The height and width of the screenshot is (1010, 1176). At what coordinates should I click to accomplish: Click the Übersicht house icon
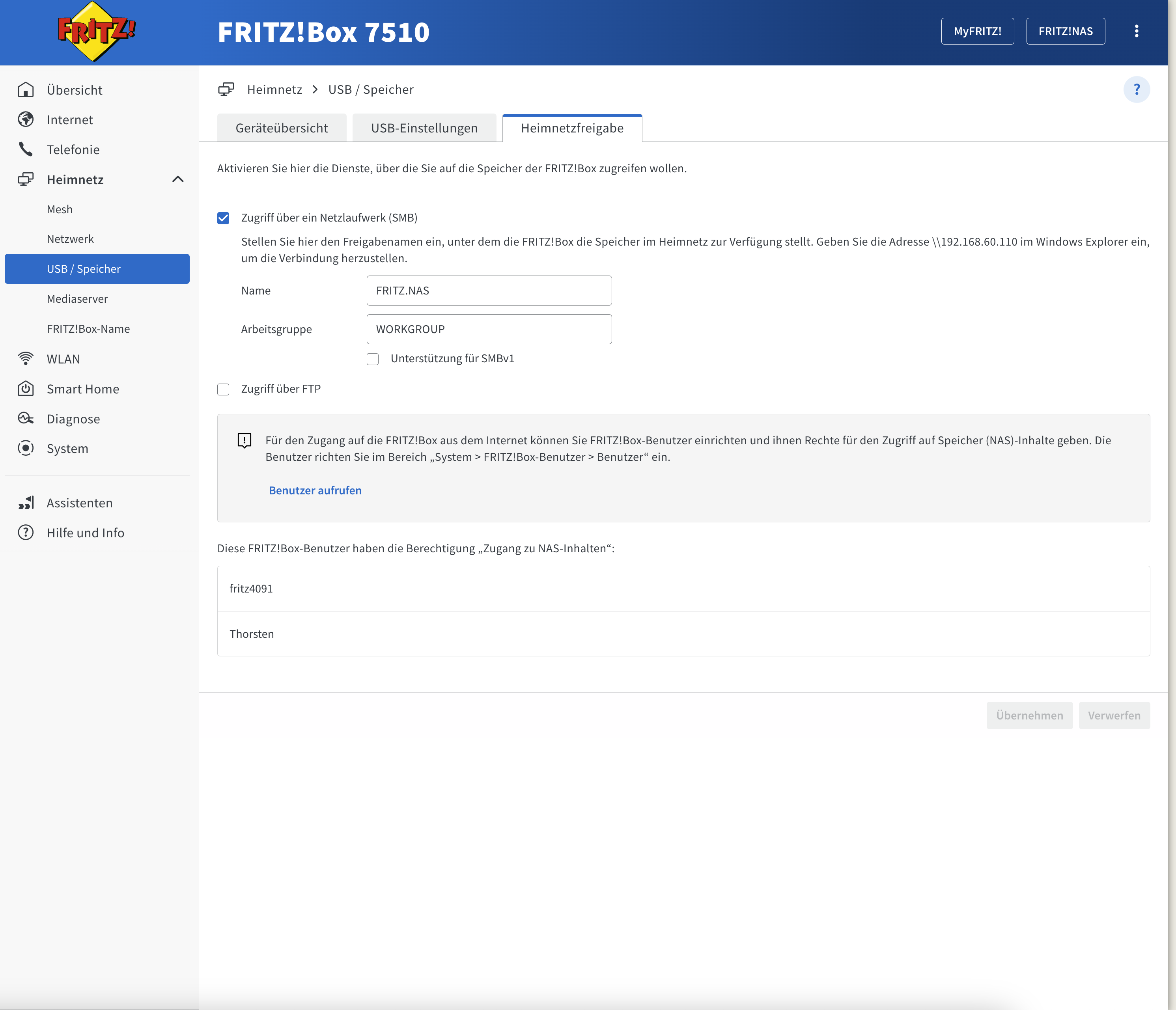26,89
